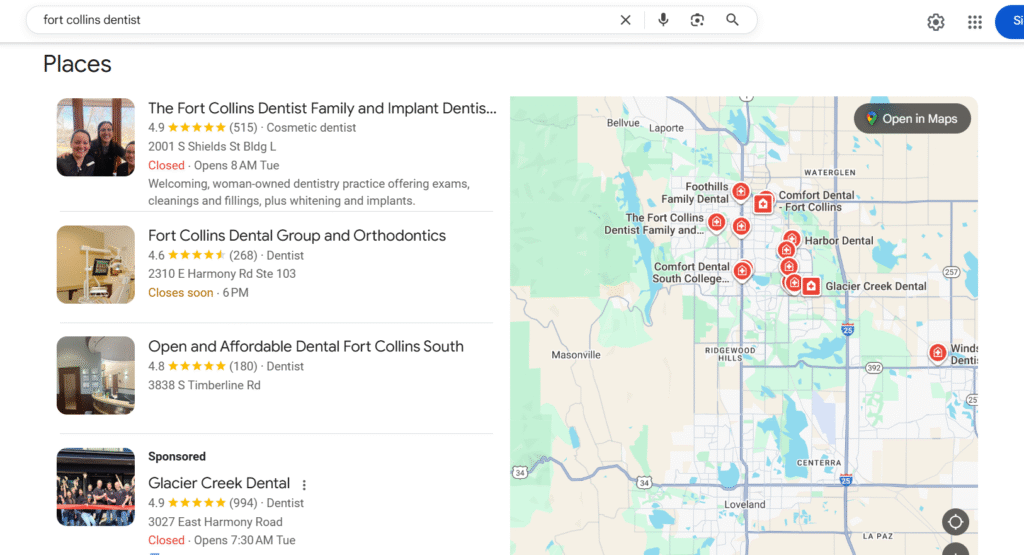Open Glacier Creek Dental ad options menu
The image size is (1024, 555).
305,484
